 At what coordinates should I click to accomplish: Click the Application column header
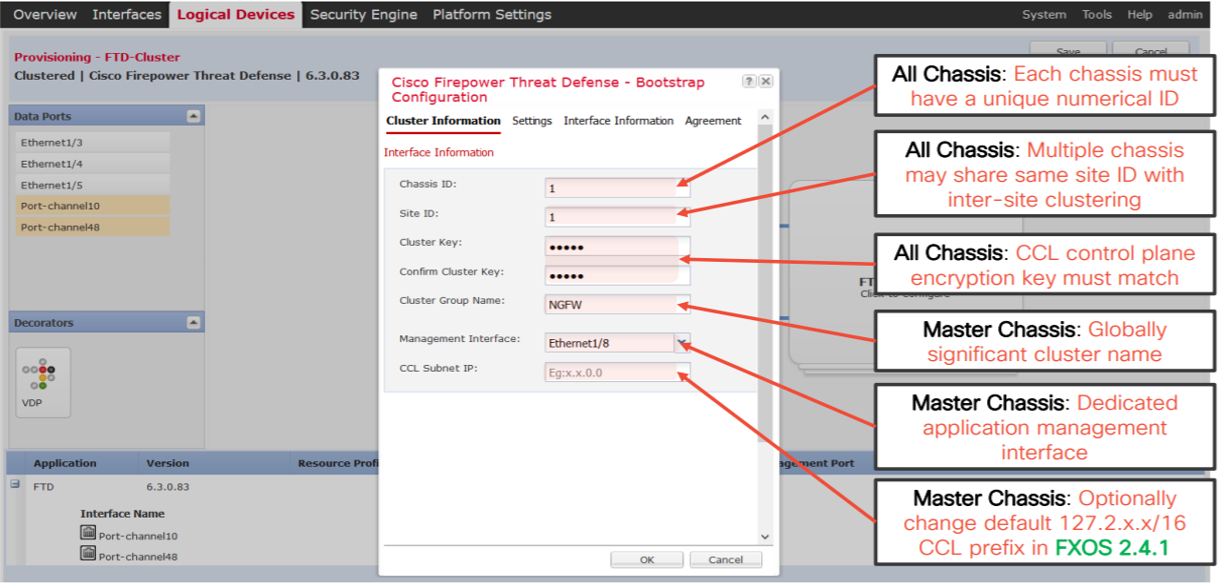[65, 463]
